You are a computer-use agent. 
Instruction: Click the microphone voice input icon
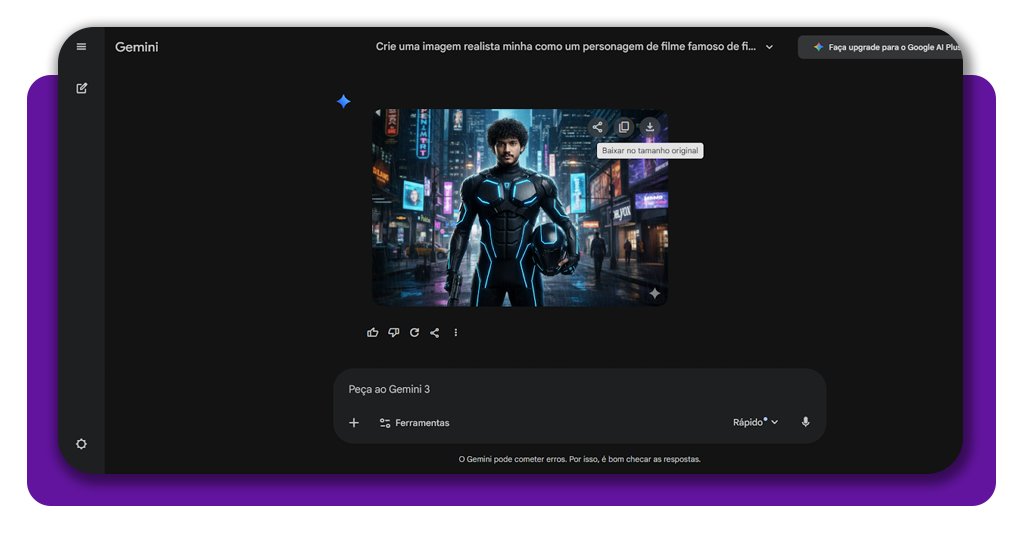click(x=805, y=422)
